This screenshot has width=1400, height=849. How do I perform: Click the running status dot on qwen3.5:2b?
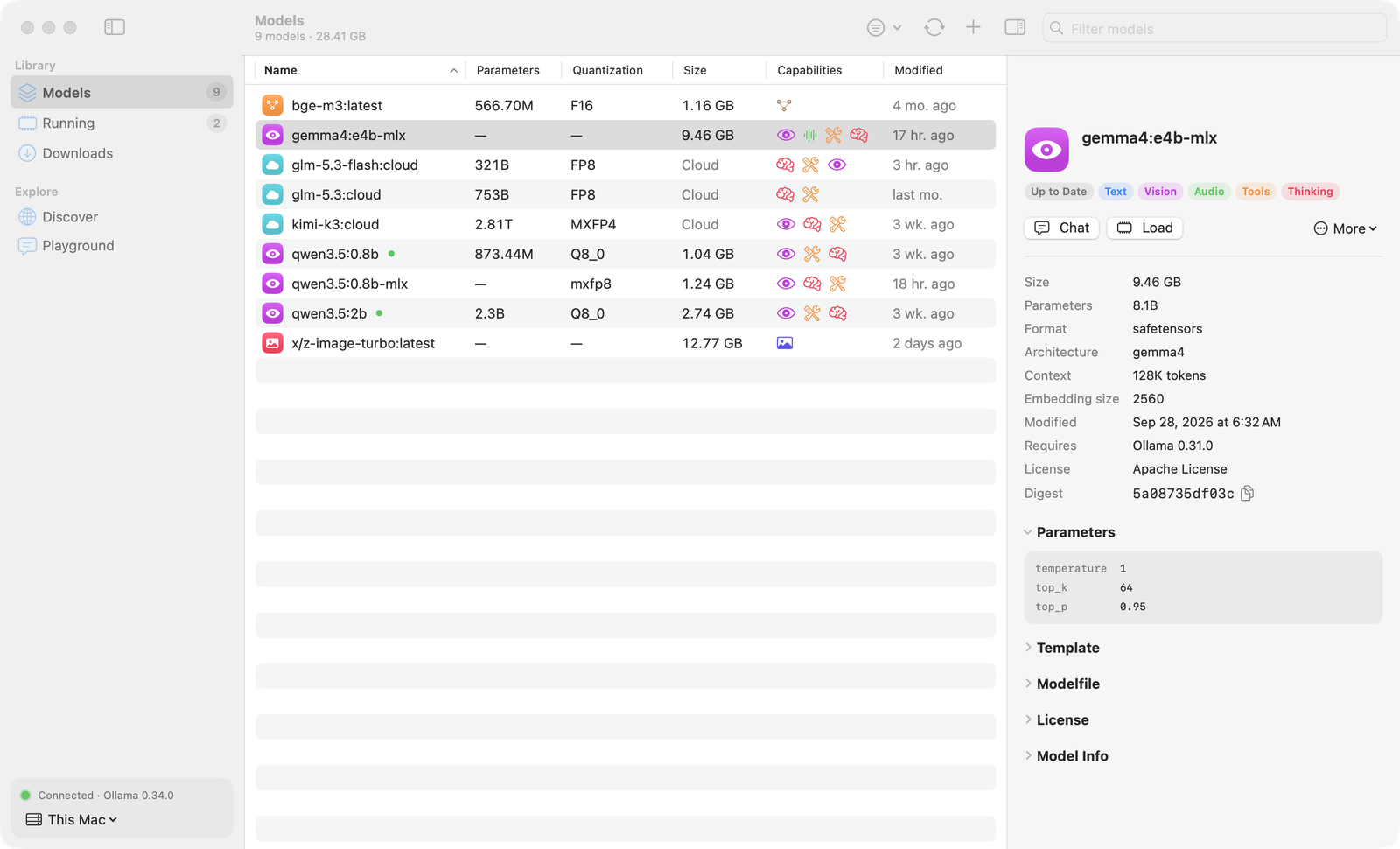[379, 312]
